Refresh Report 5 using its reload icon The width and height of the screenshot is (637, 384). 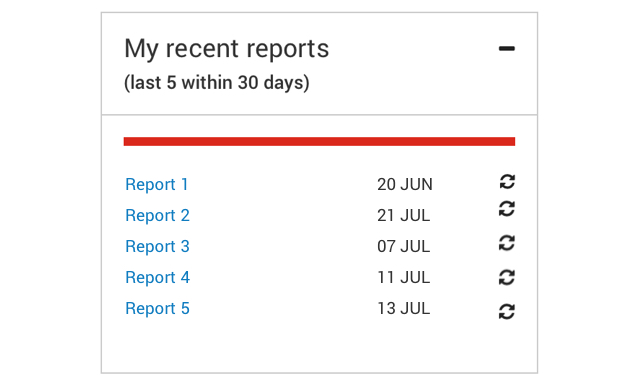click(x=507, y=312)
